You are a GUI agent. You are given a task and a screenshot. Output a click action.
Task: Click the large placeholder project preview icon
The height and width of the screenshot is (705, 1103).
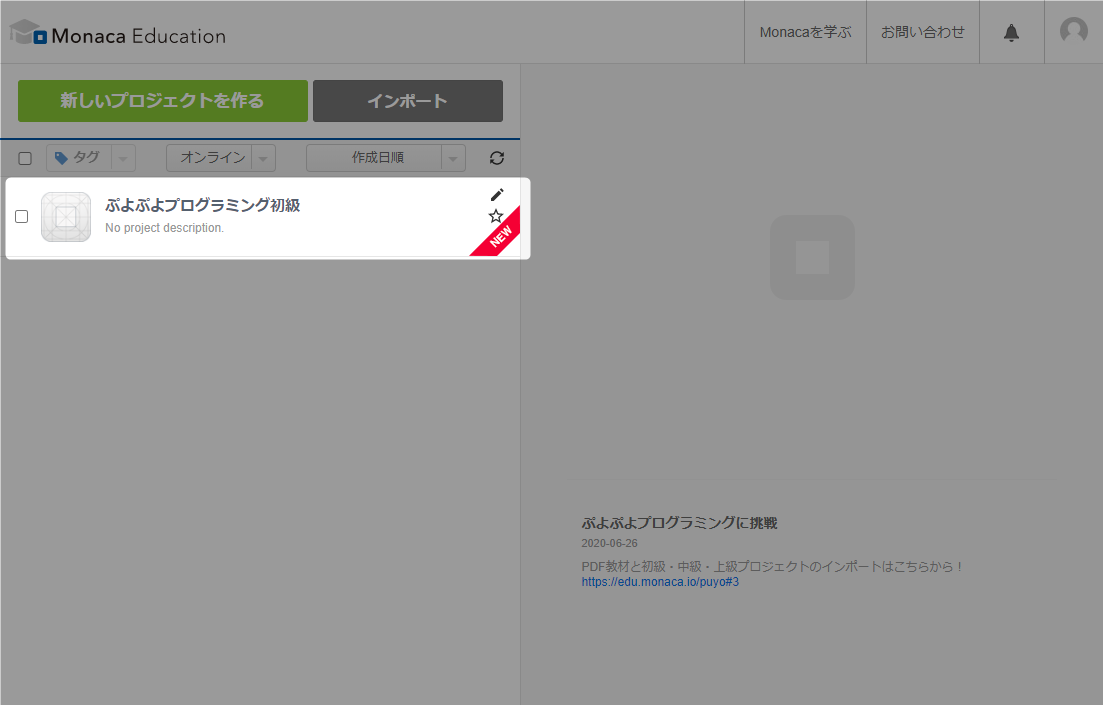[x=812, y=258]
